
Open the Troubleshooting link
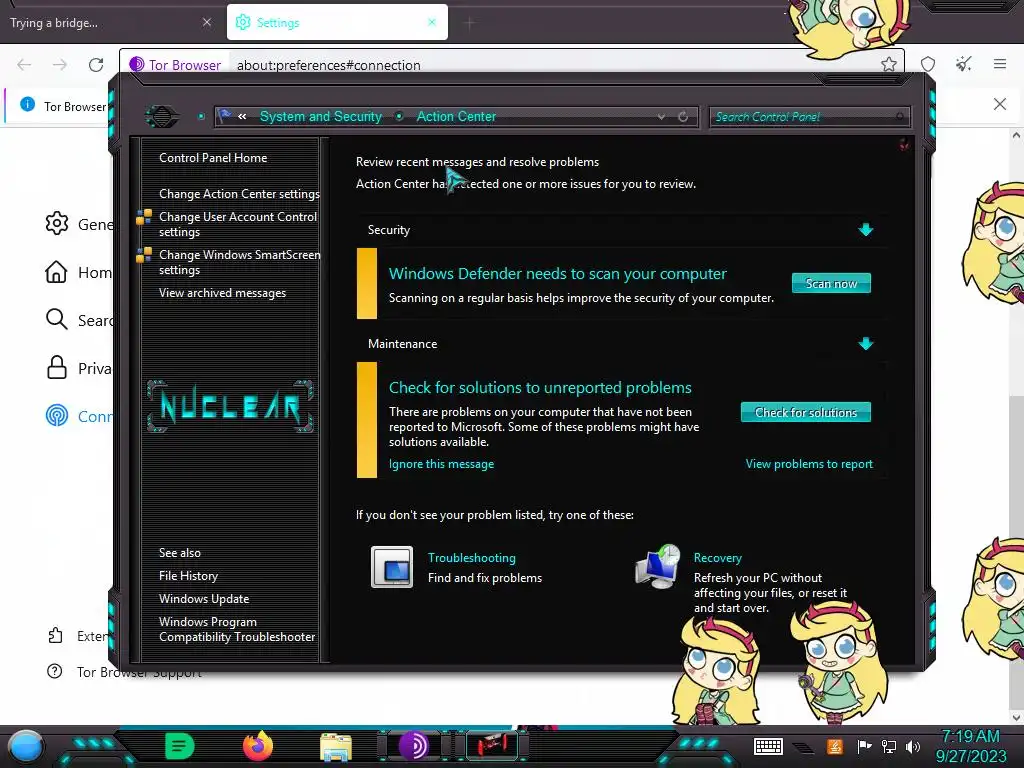tap(472, 558)
